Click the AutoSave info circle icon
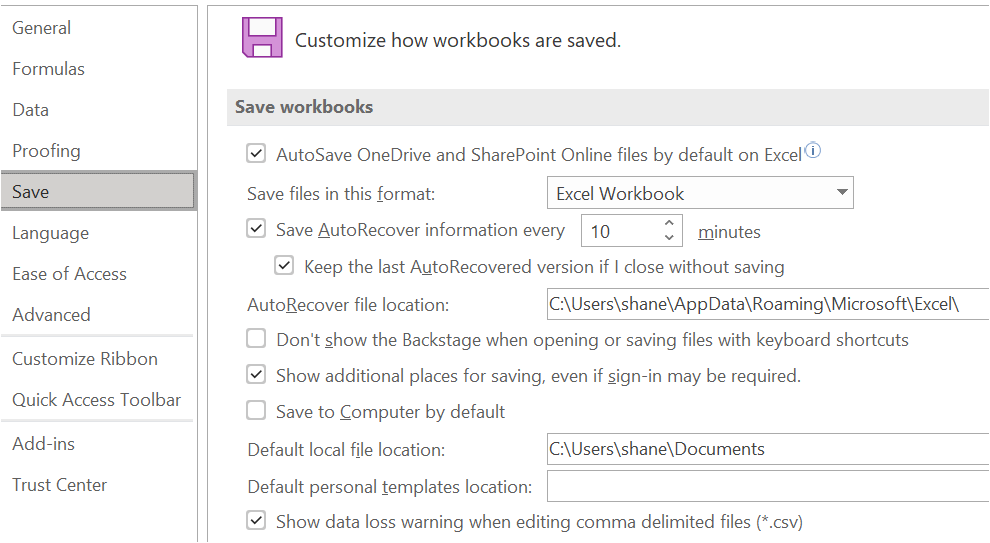 click(813, 150)
